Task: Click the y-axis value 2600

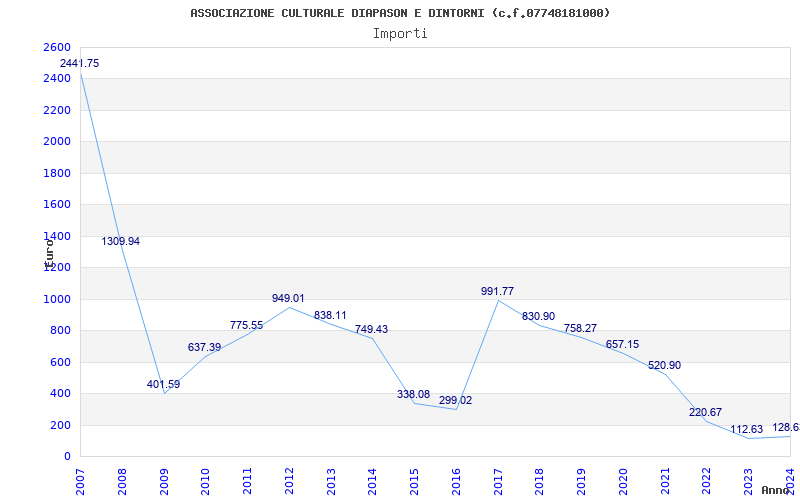Action: tap(57, 47)
